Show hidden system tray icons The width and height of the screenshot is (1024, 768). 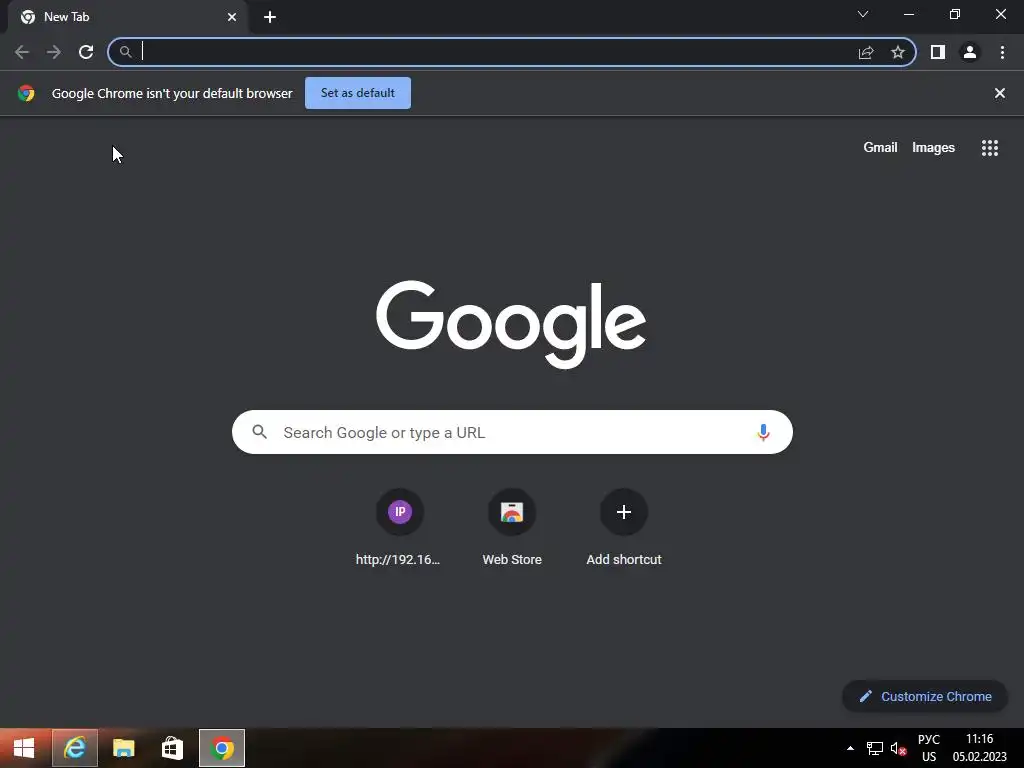(850, 748)
